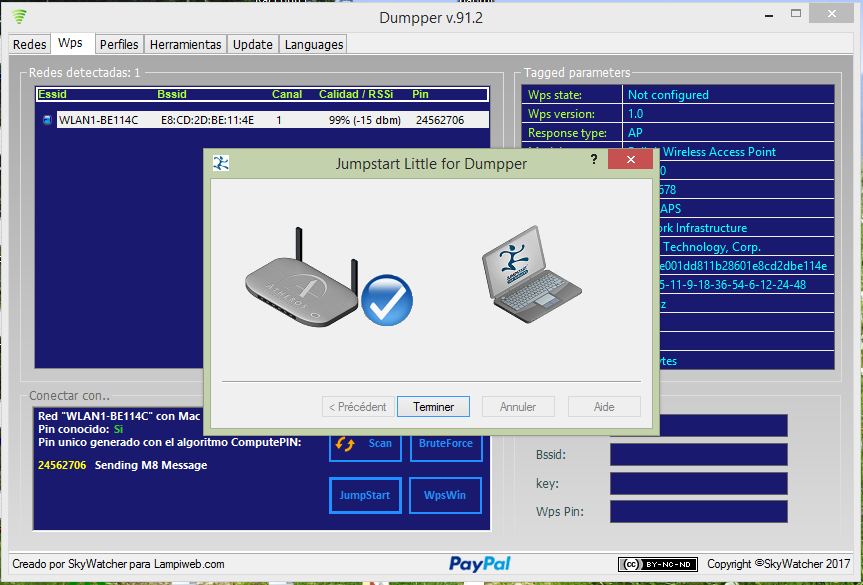Image resolution: width=863 pixels, height=585 pixels.
Task: Click the Bssid E8:CD:2D:BE:11:4E cell
Action: pyautogui.click(x=207, y=120)
